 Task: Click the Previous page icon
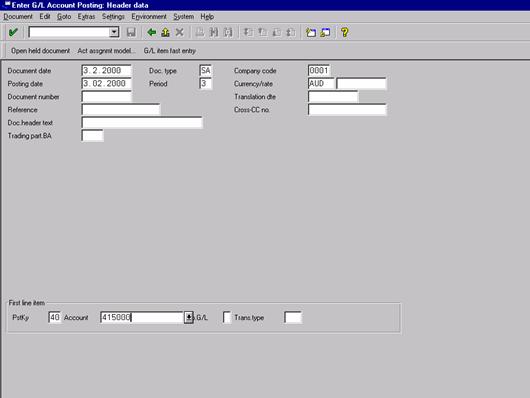[262, 32]
